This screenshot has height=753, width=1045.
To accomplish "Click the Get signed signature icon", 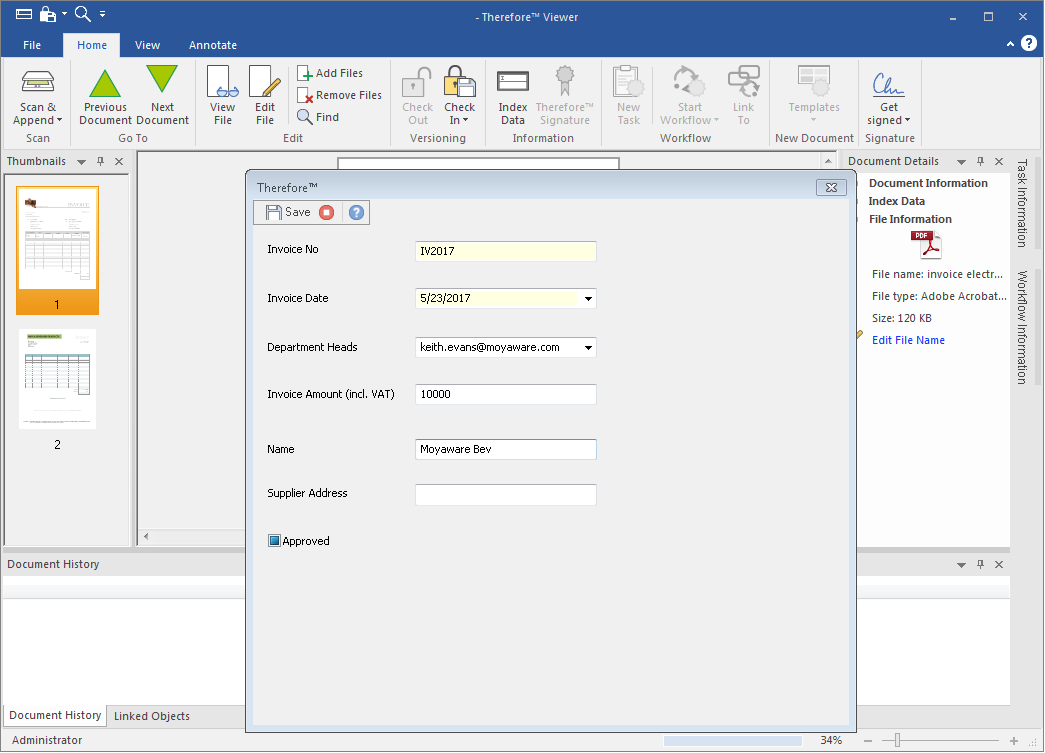I will tap(888, 82).
